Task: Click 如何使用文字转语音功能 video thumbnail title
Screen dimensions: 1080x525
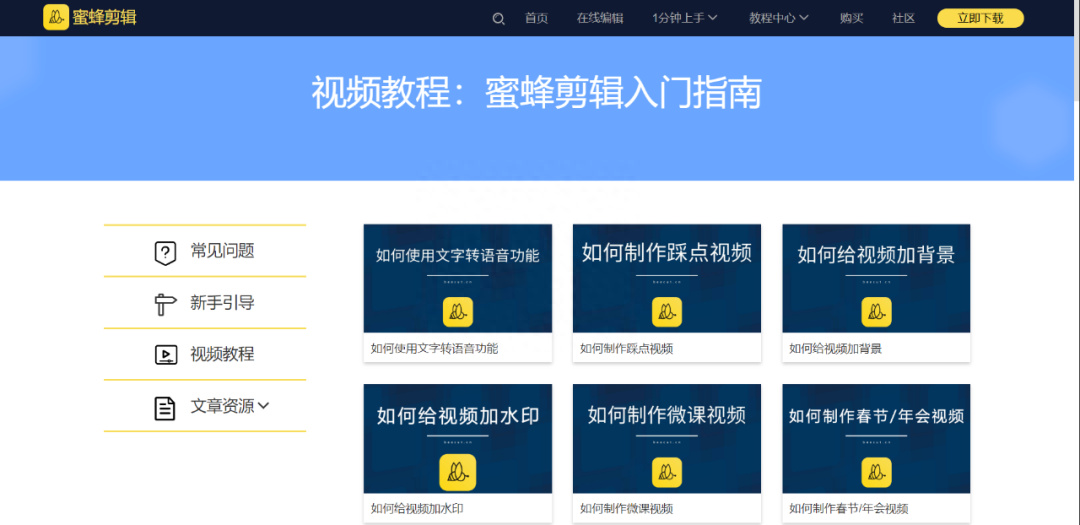Action: 457,256
